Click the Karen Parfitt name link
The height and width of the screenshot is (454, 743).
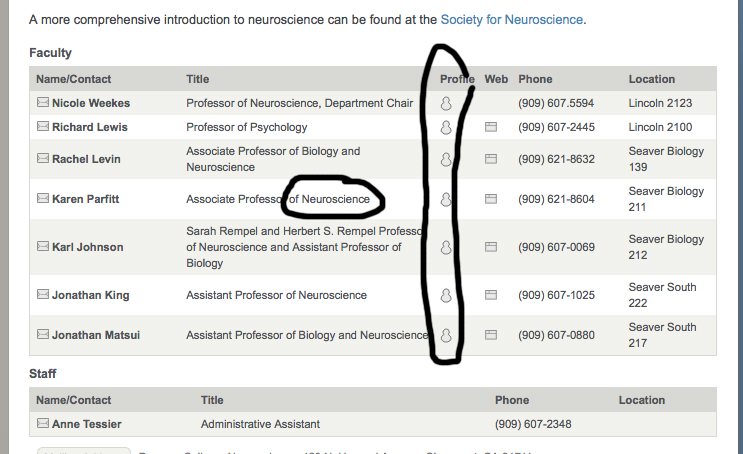click(x=86, y=199)
